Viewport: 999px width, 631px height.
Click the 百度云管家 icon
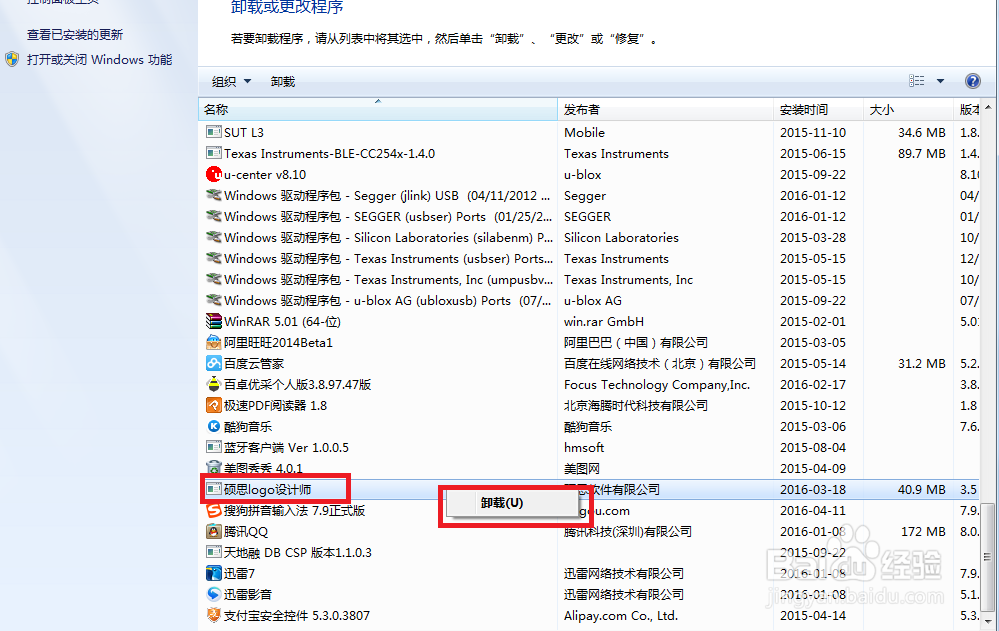(x=213, y=363)
